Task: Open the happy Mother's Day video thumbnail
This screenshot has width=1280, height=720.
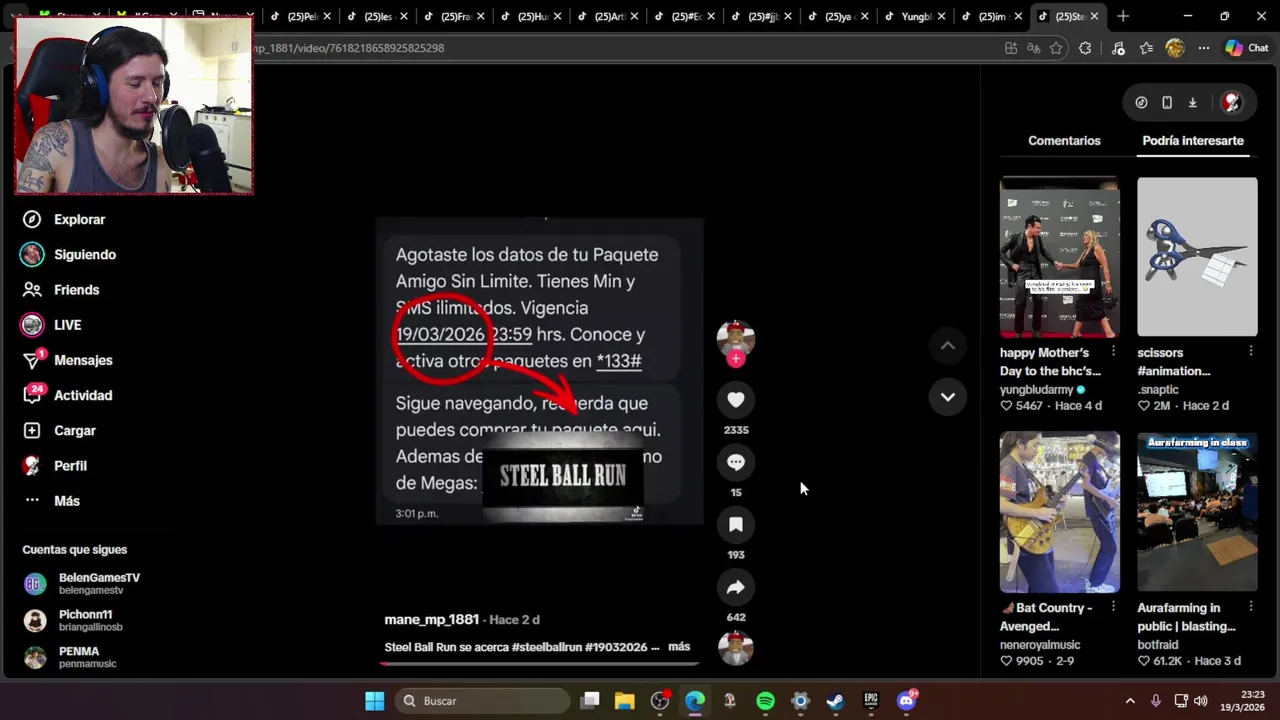Action: pyautogui.click(x=1060, y=257)
